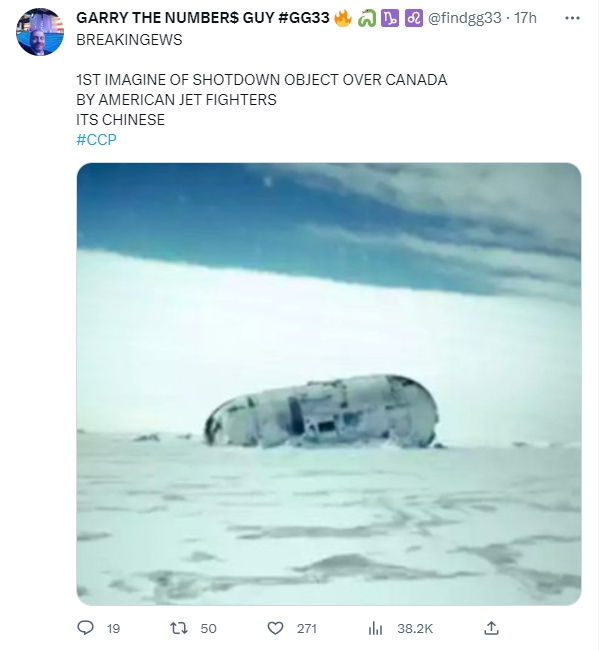
Task: Select the tweet text about shotdown object
Action: tap(262, 99)
